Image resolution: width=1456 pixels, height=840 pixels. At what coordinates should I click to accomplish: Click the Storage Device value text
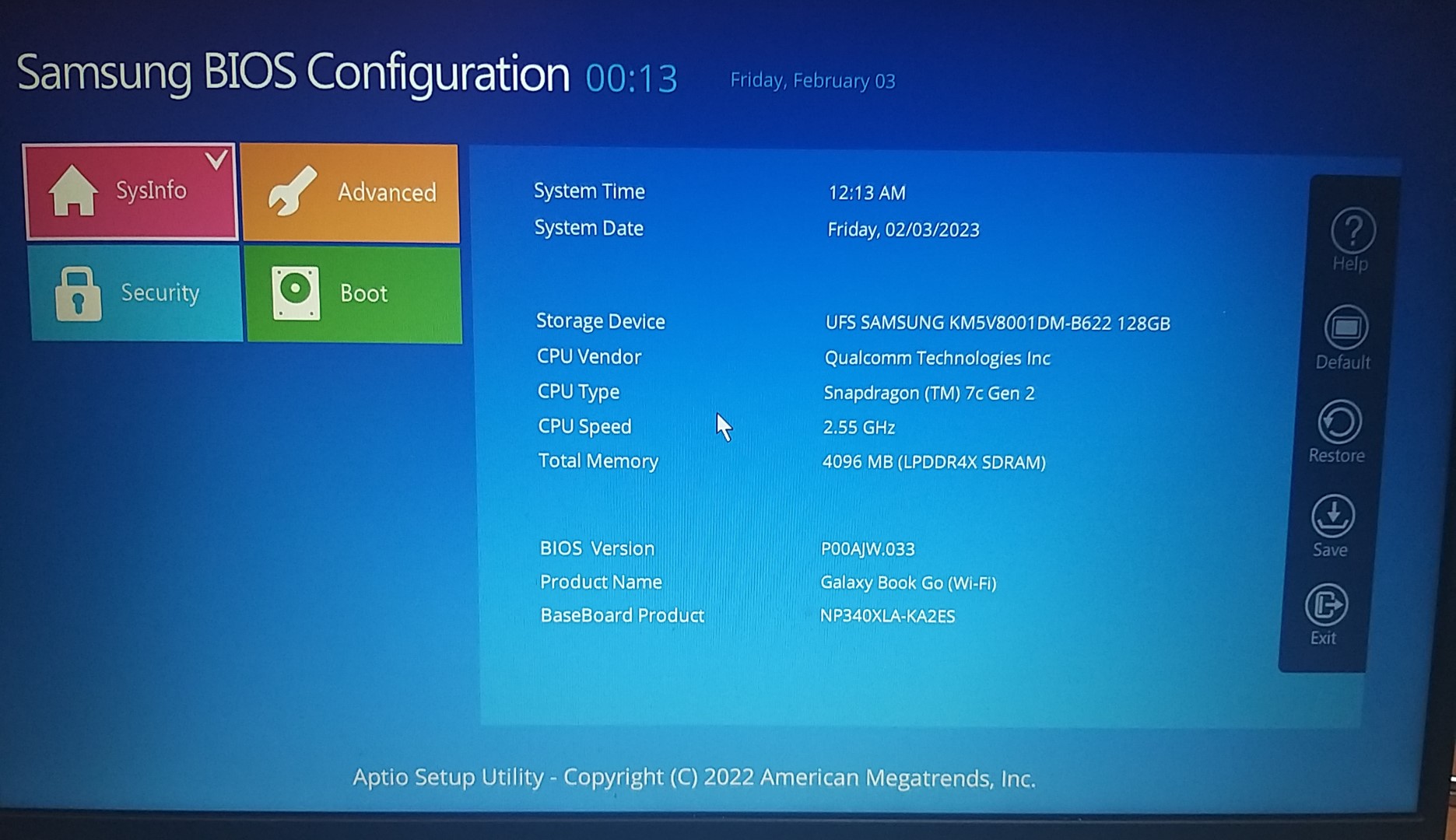point(997,324)
